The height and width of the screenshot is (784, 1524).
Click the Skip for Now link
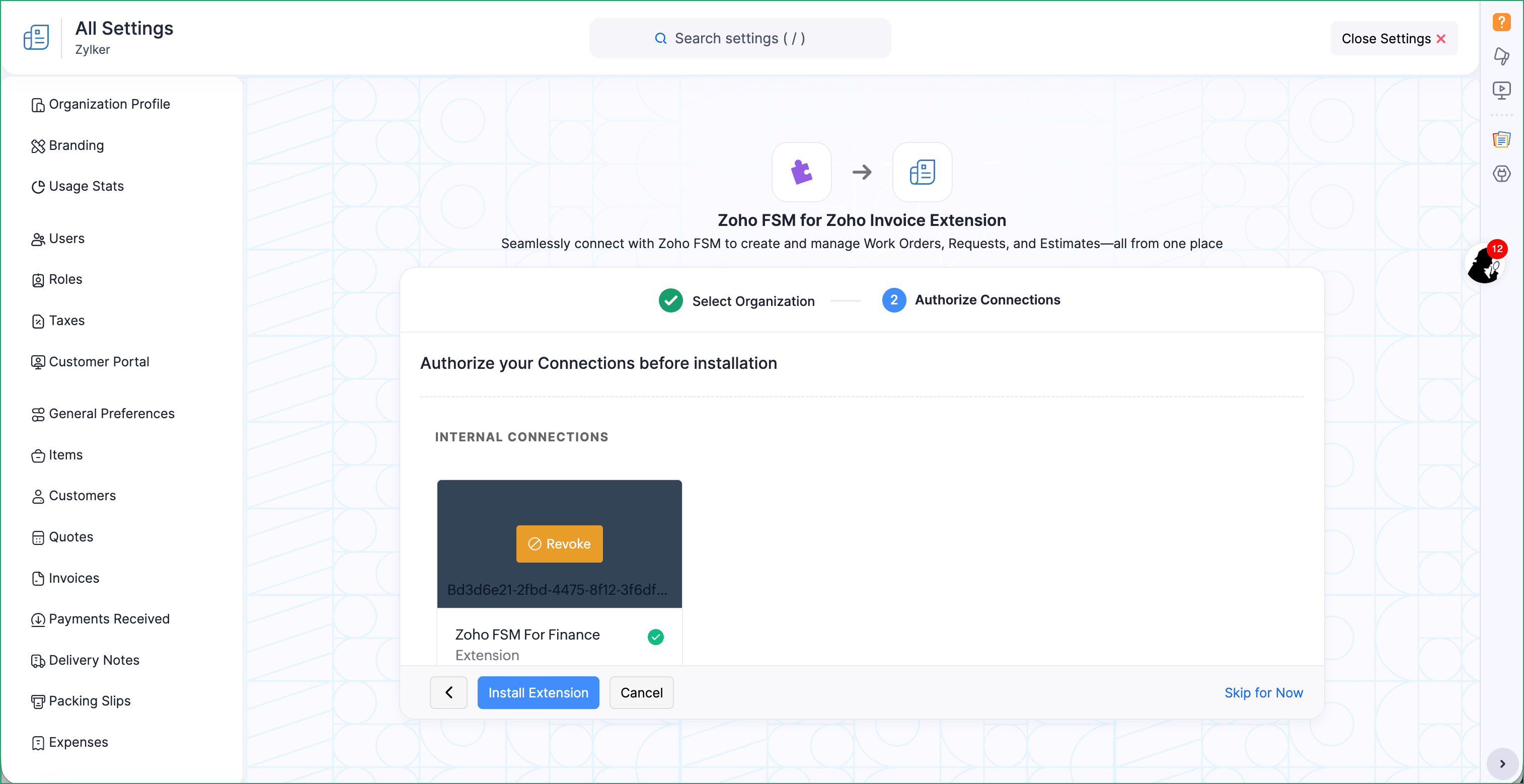tap(1263, 692)
